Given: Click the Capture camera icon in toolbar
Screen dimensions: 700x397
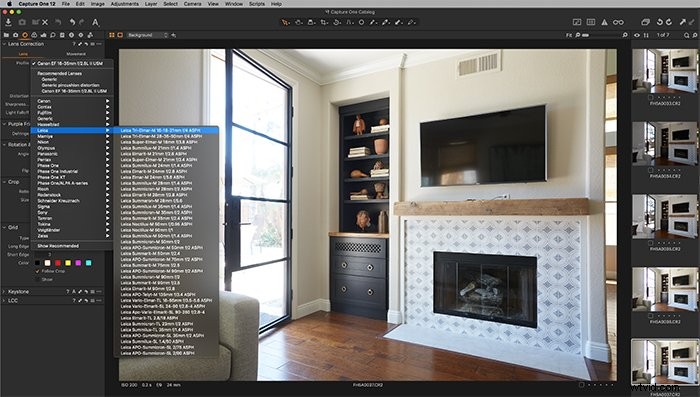Looking at the screenshot, I should [22, 22].
